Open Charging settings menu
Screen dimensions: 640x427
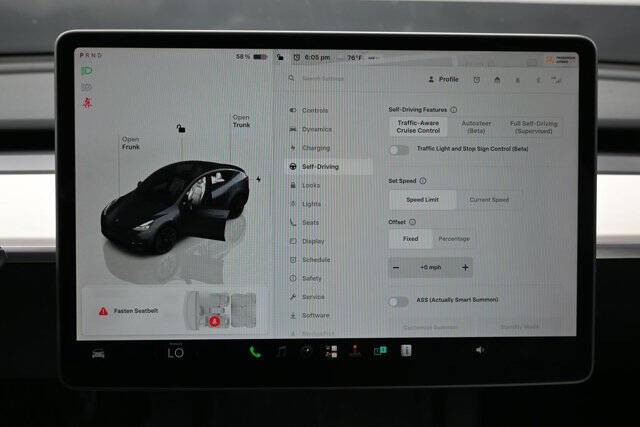click(310, 148)
